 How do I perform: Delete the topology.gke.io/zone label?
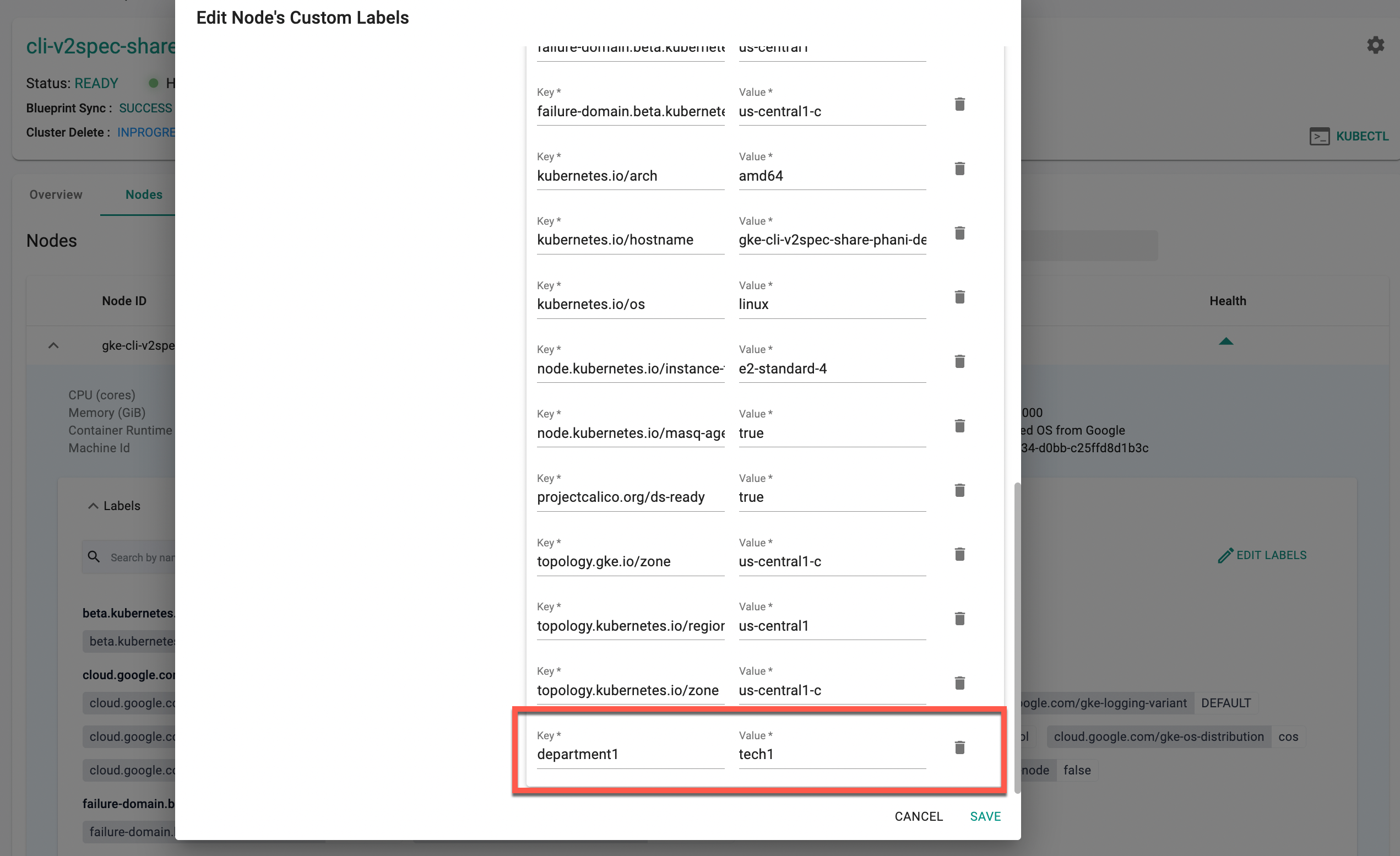[x=959, y=554]
